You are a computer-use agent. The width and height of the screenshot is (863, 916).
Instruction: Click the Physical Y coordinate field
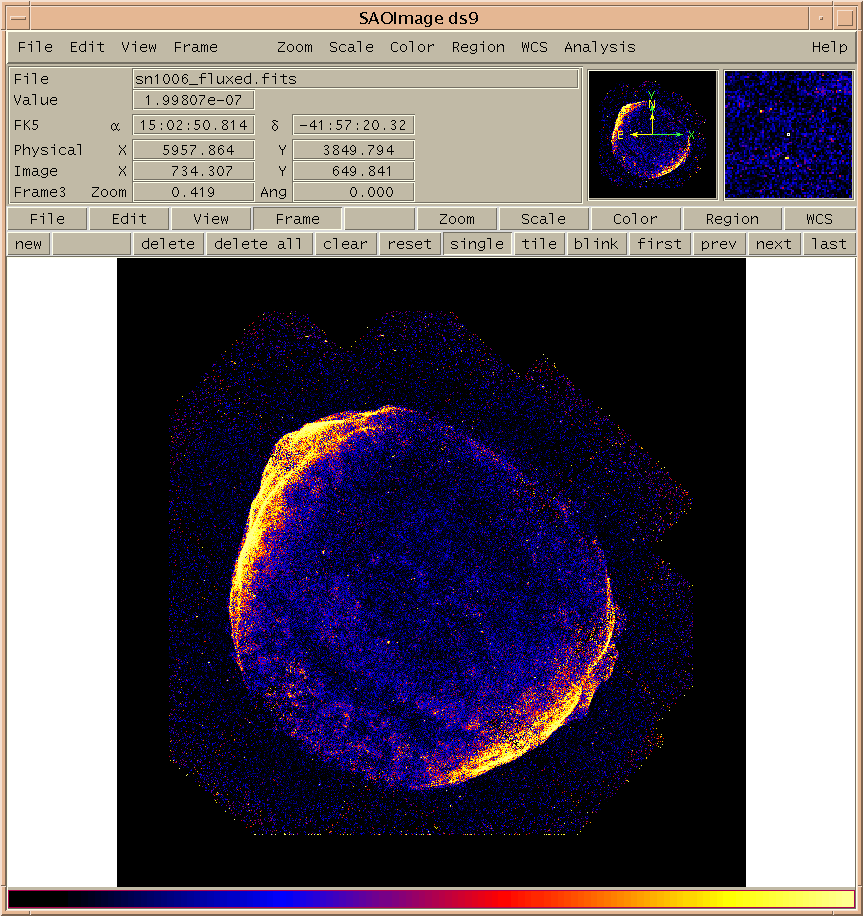pos(353,150)
